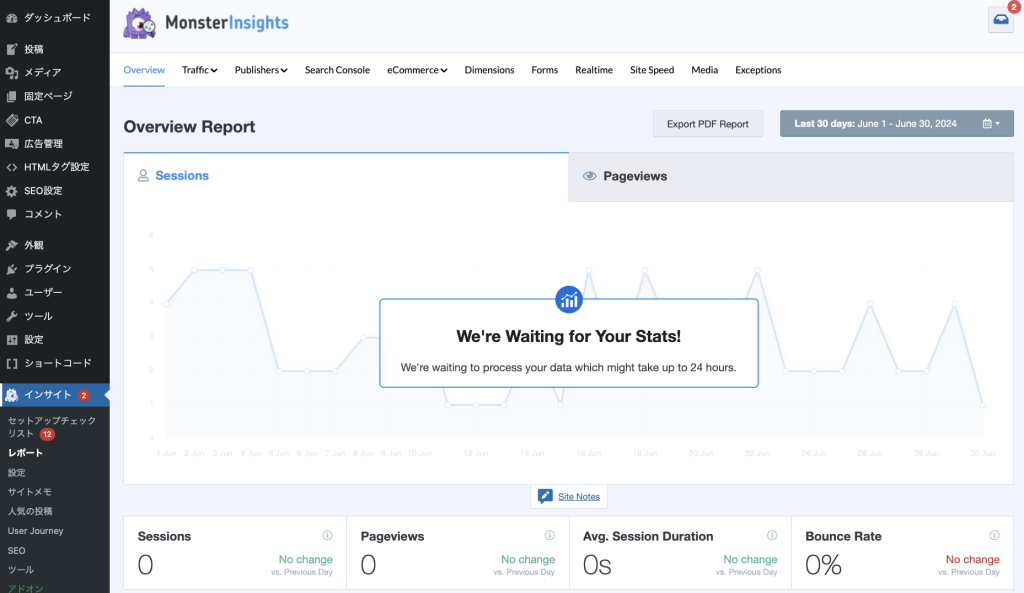The width and height of the screenshot is (1024, 593).
Task: Expand the Traffic dropdown menu
Action: click(199, 70)
